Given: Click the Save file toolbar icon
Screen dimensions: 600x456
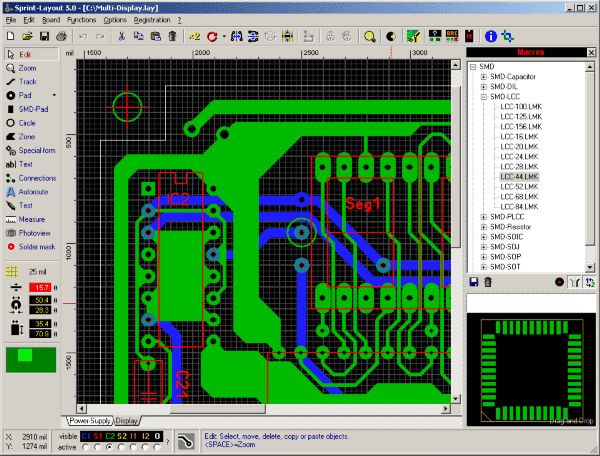Looking at the screenshot, I should coord(43,36).
